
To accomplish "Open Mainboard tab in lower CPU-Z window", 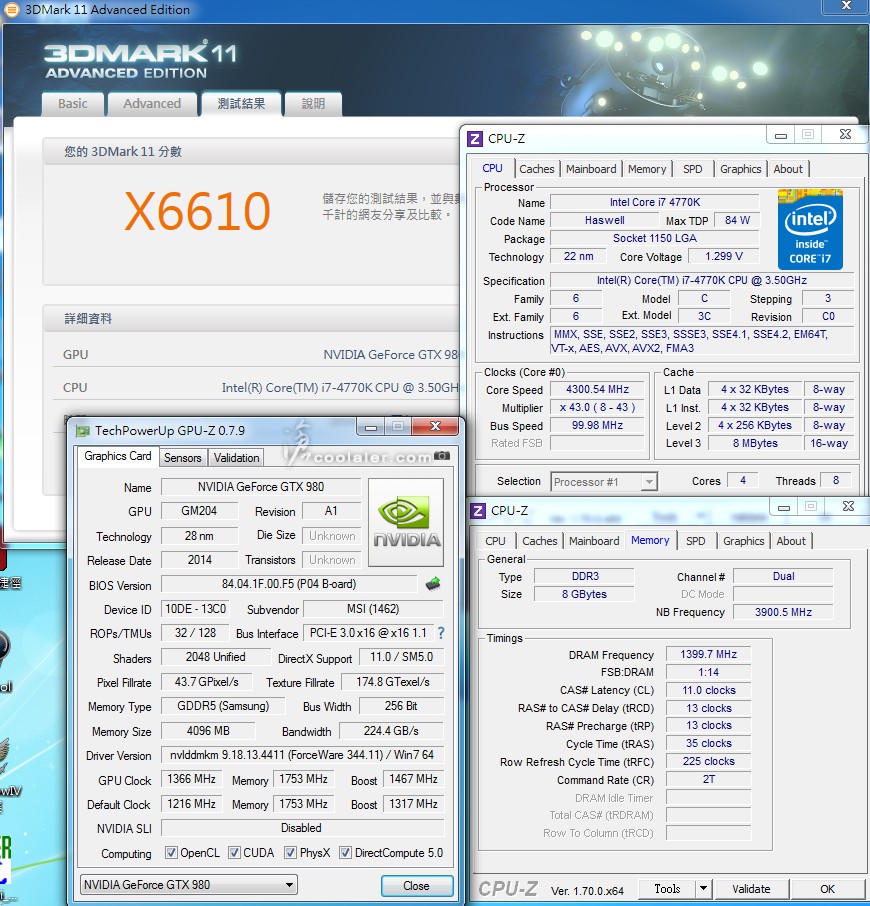I will [594, 541].
